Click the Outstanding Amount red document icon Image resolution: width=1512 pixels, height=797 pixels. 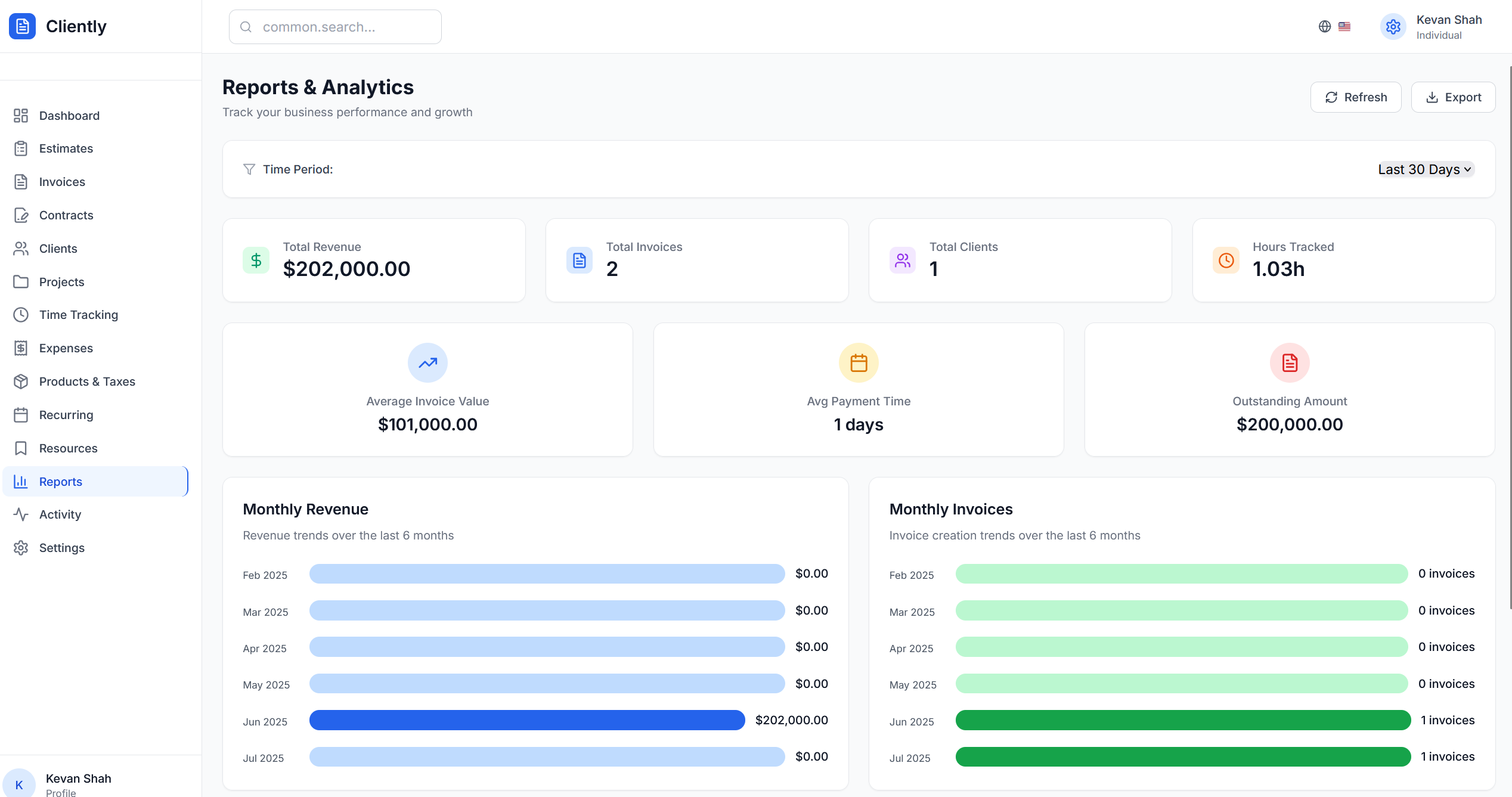[x=1290, y=362]
